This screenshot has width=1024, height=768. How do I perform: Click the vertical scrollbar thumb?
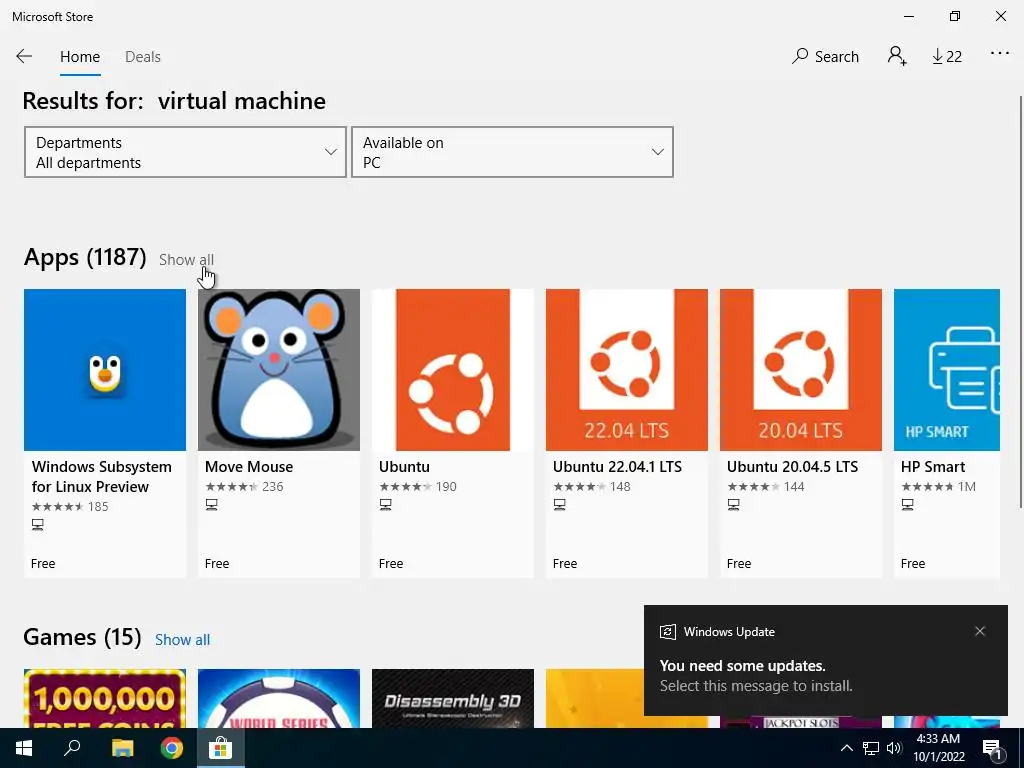pyautogui.click(x=1021, y=302)
